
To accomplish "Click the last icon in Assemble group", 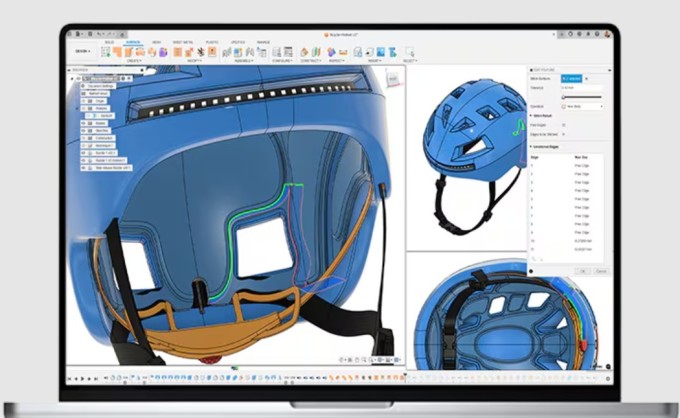I will (261, 52).
